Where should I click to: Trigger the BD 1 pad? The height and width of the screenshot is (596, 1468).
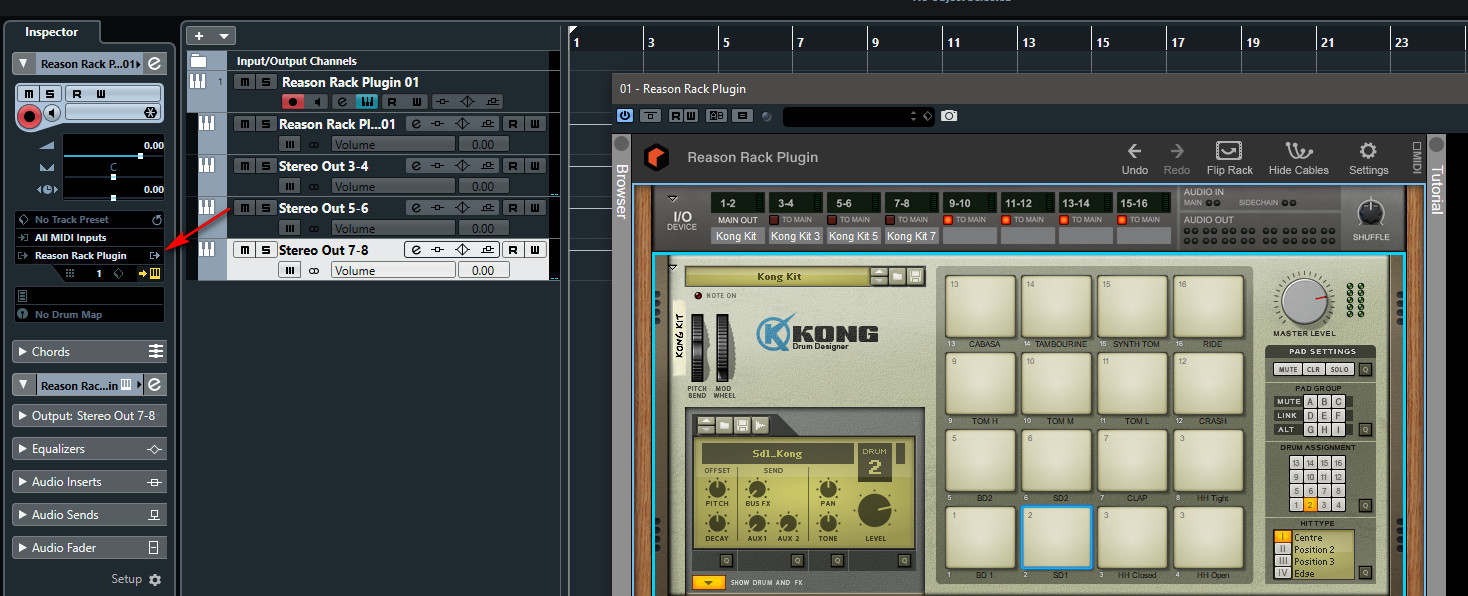point(981,538)
